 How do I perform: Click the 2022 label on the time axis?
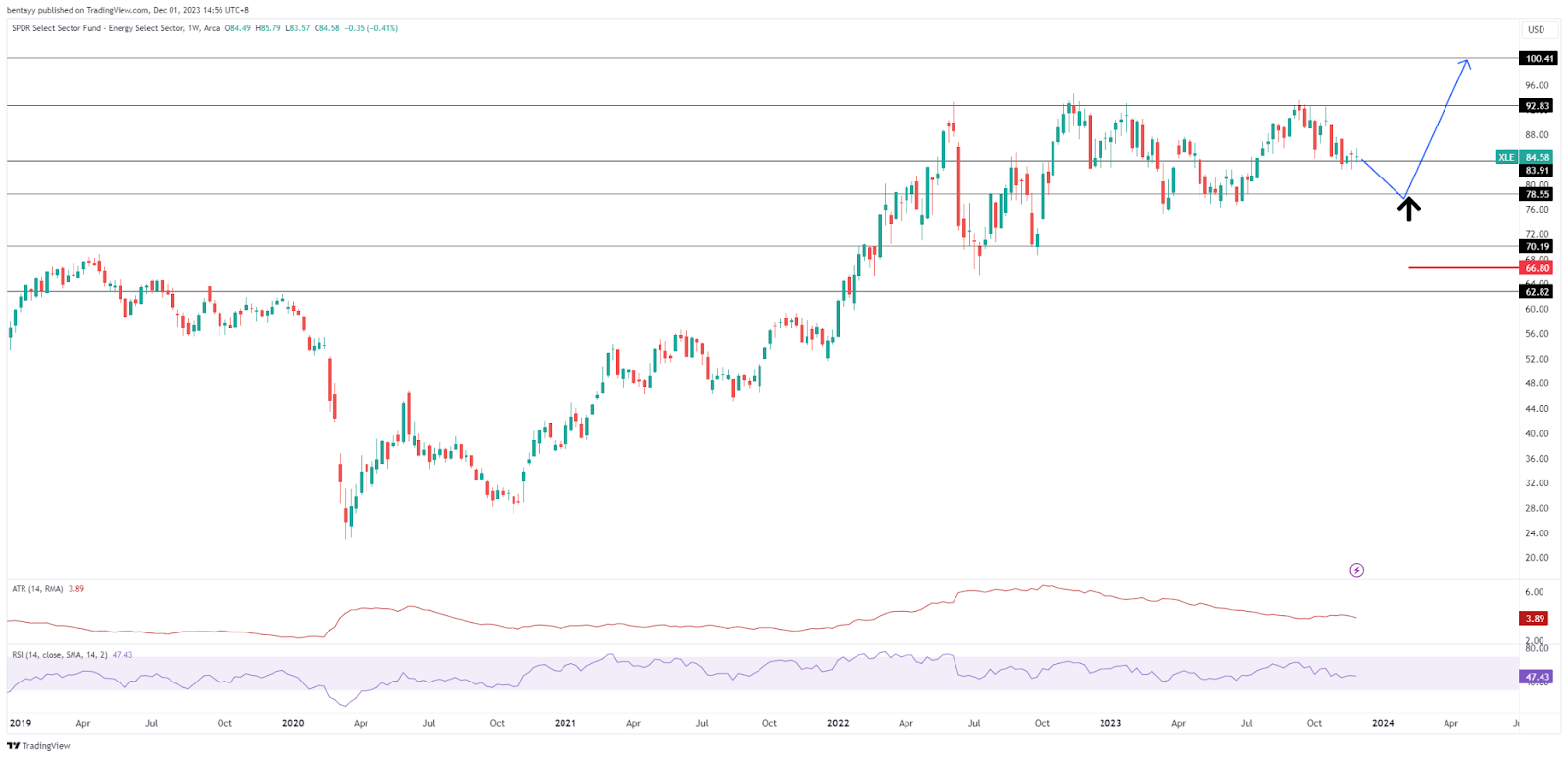[x=838, y=723]
